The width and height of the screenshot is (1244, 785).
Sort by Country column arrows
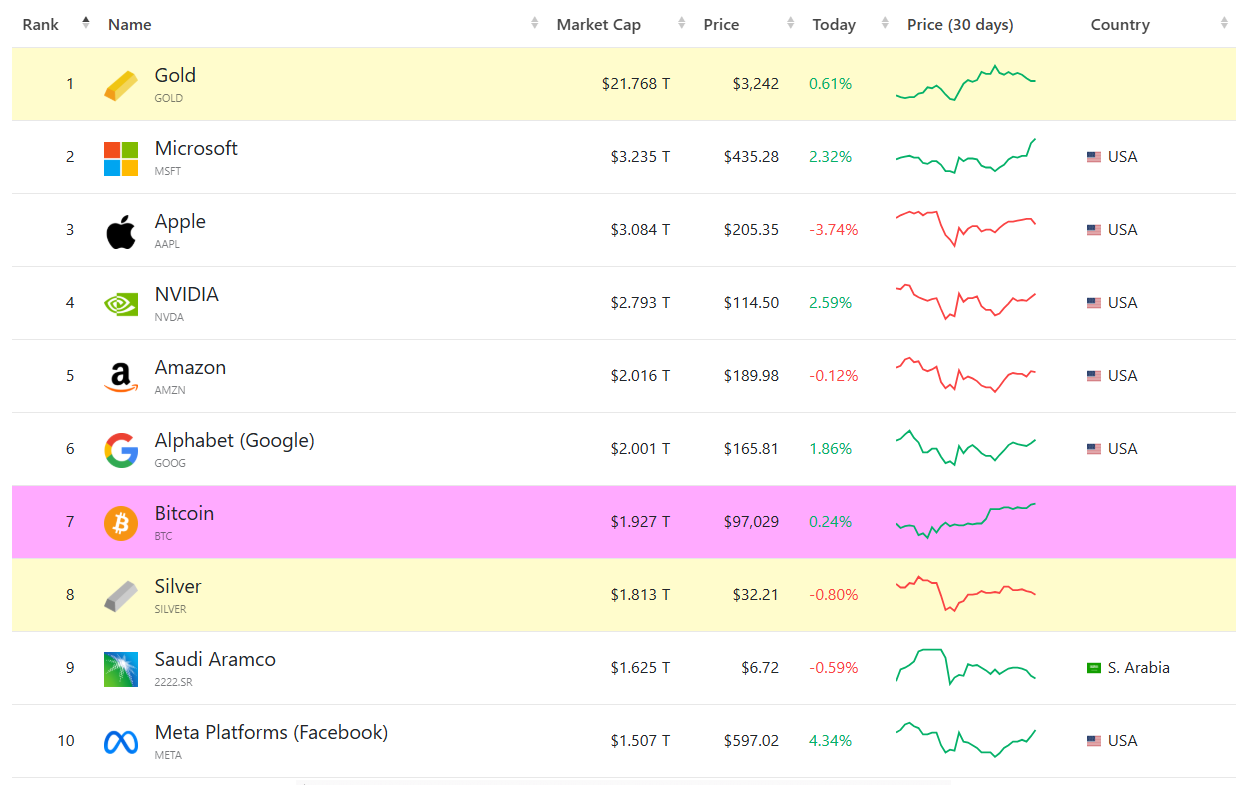click(1224, 23)
